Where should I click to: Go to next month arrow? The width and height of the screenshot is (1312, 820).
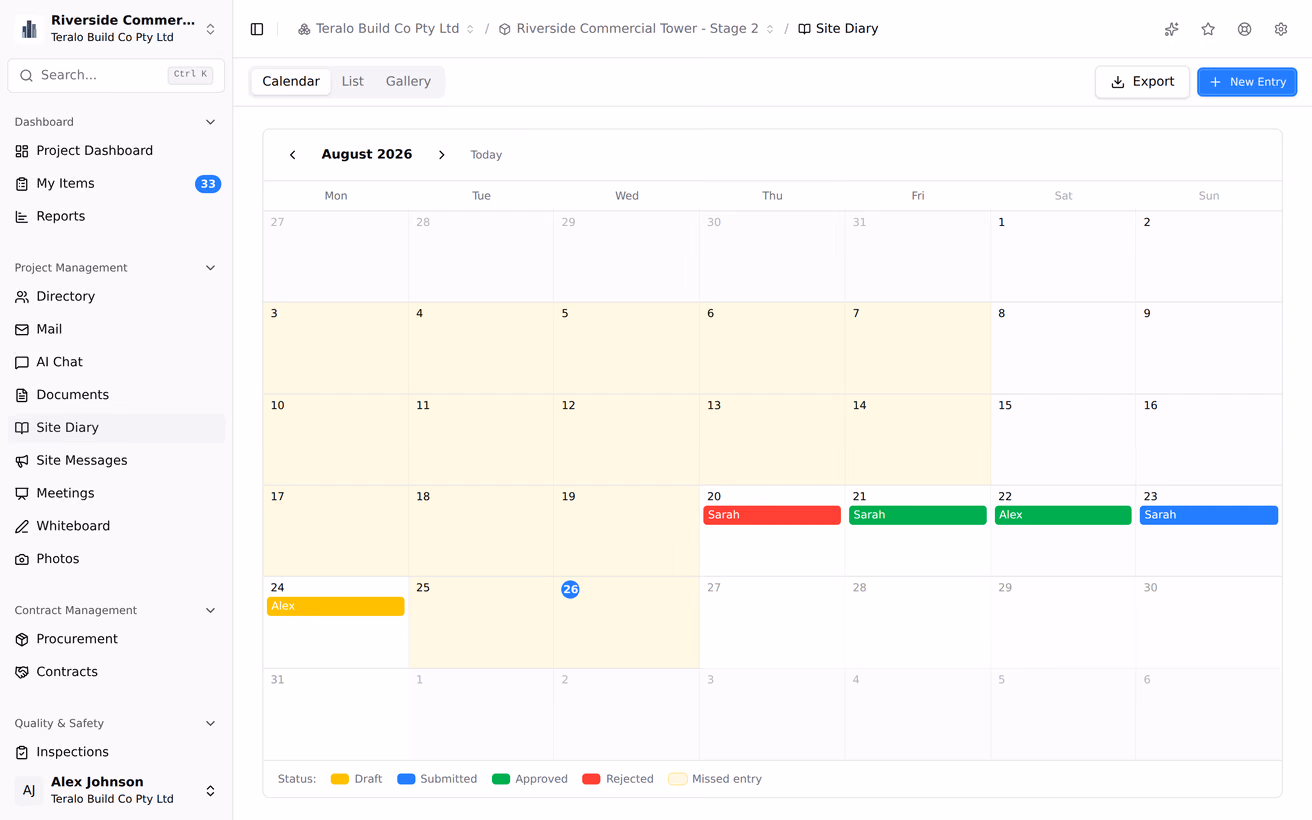441,155
